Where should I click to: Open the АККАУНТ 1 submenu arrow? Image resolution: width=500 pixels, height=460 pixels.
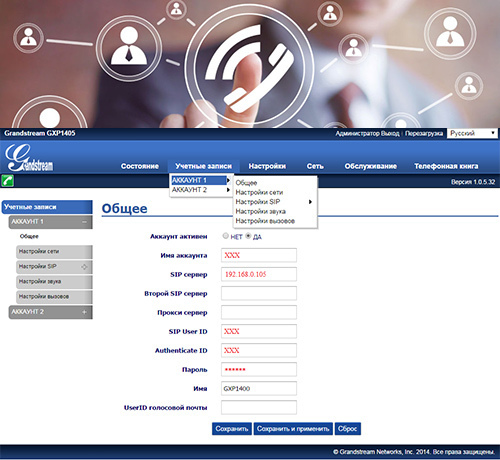pos(228,180)
